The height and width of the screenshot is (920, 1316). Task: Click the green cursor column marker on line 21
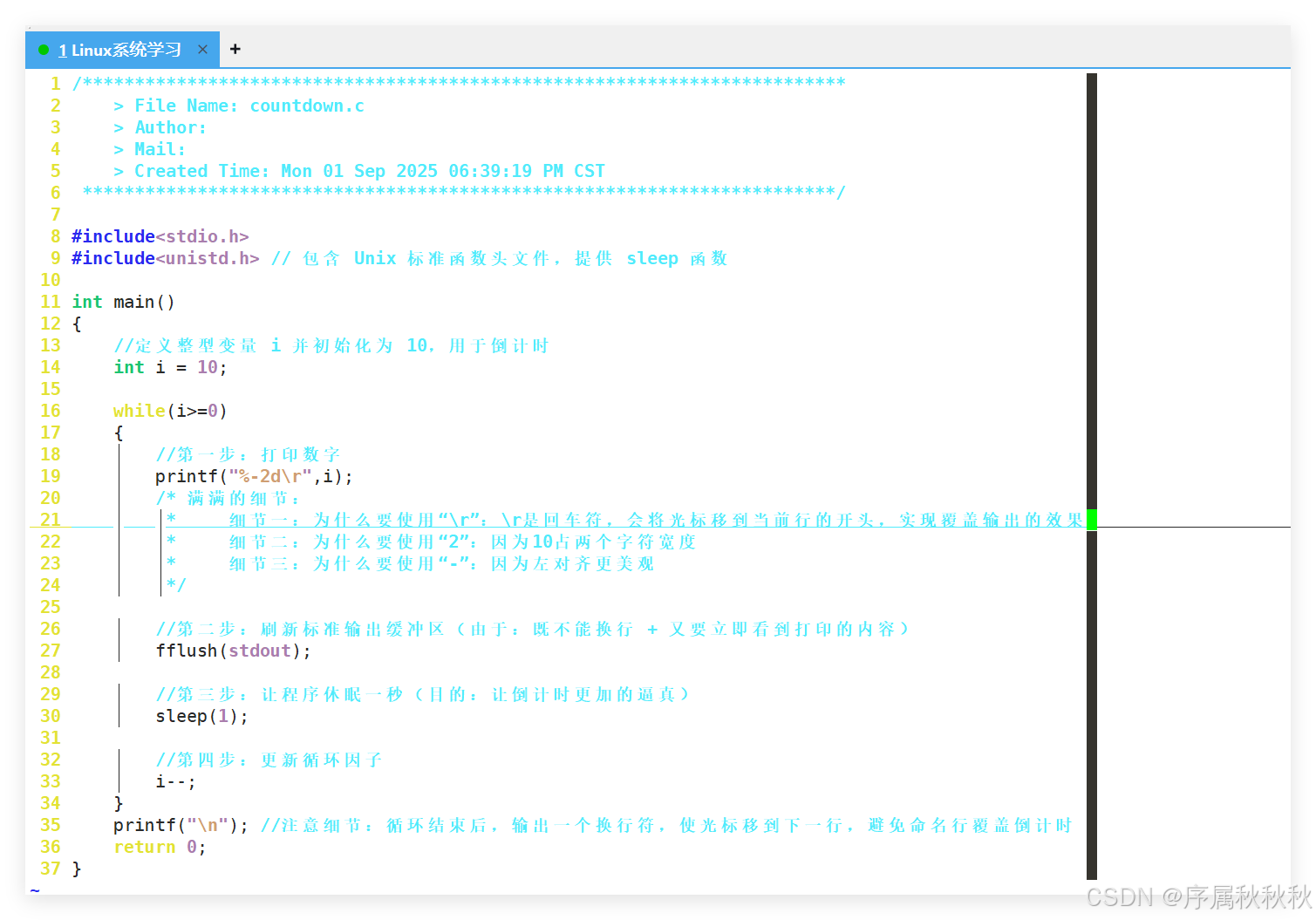click(1092, 520)
